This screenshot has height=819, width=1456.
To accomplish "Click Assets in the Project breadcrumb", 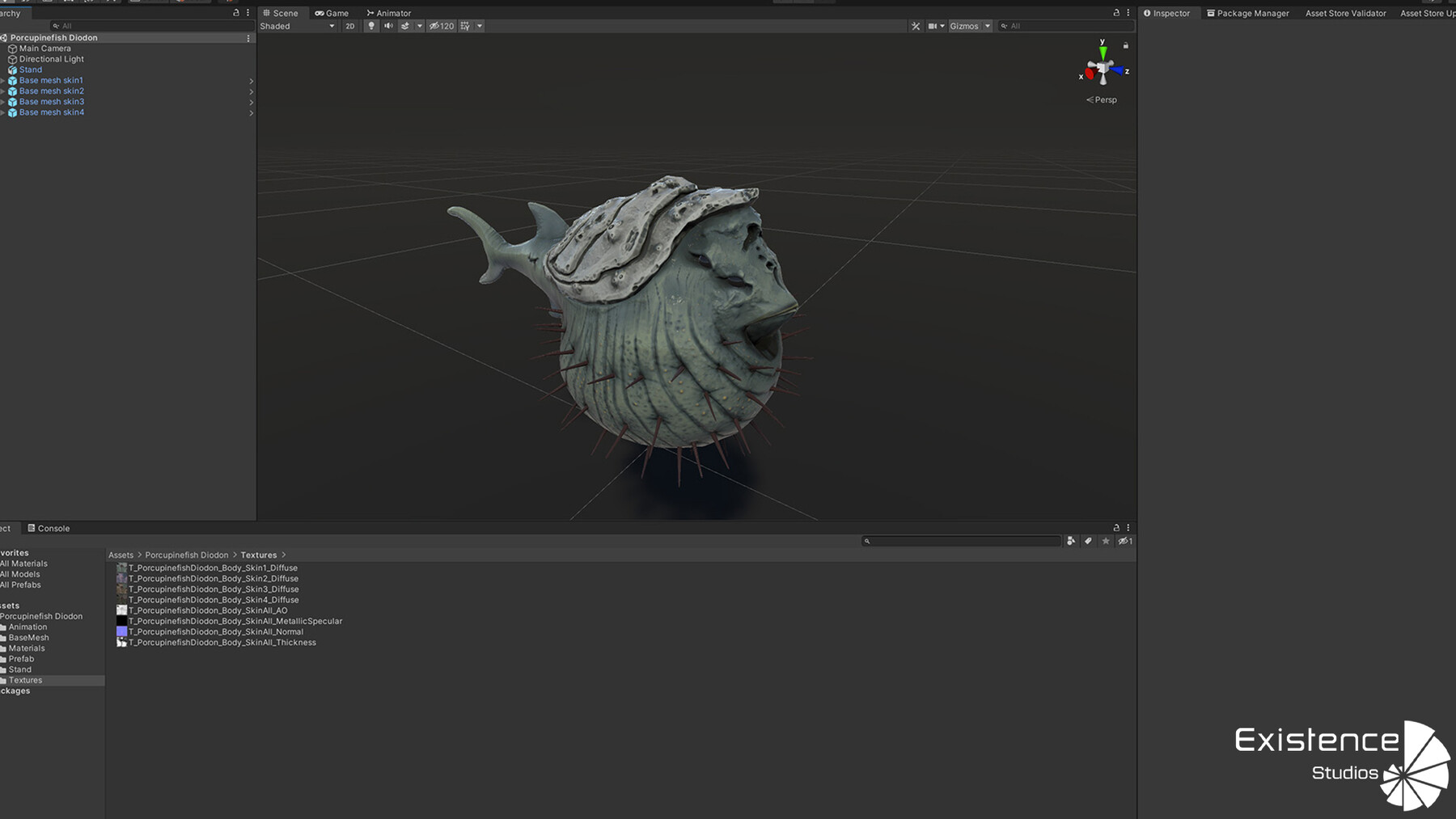I will 121,555.
